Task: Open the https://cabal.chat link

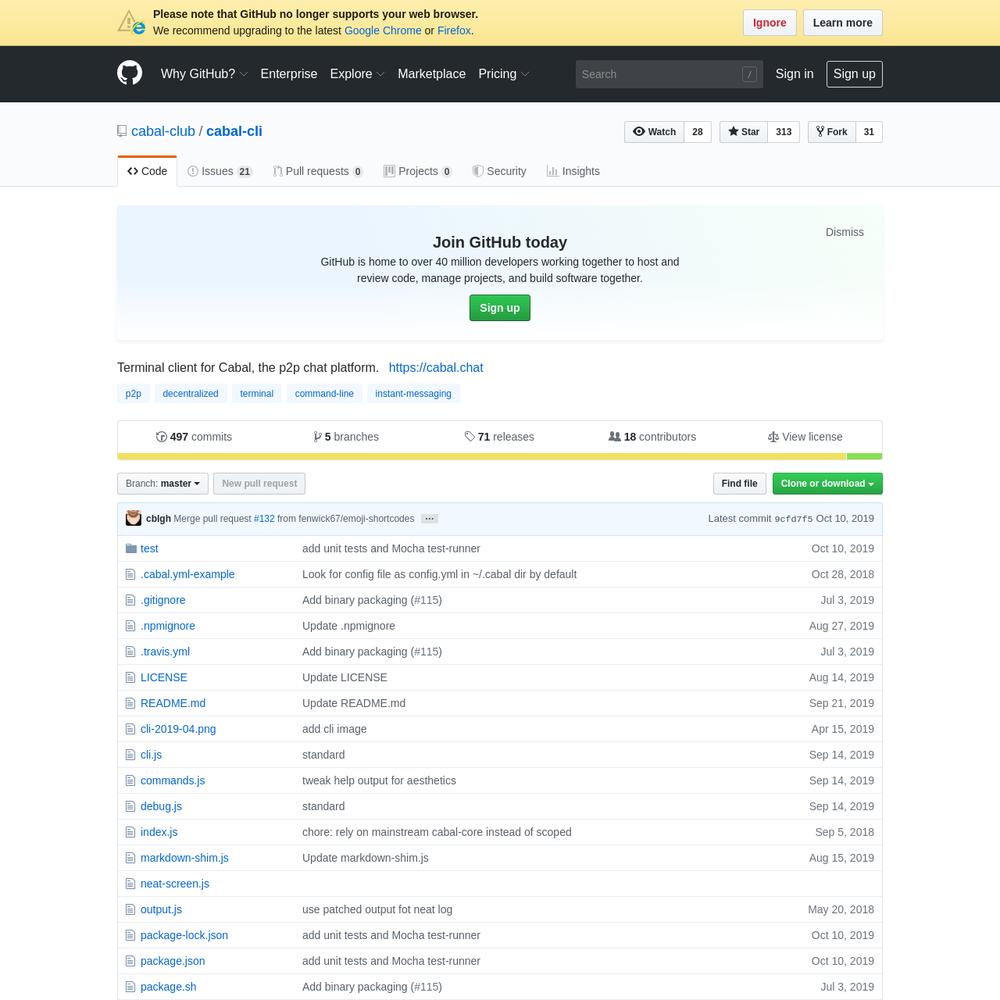Action: (436, 367)
